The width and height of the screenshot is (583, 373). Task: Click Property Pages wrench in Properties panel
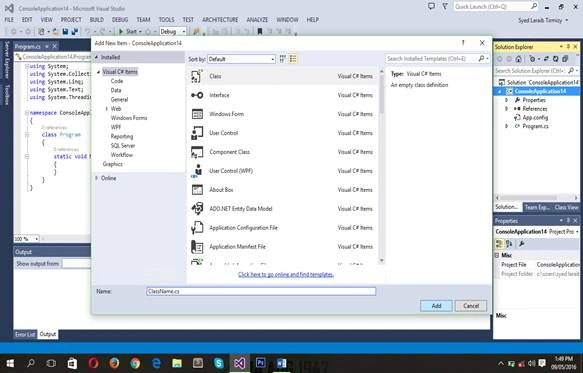(x=521, y=244)
